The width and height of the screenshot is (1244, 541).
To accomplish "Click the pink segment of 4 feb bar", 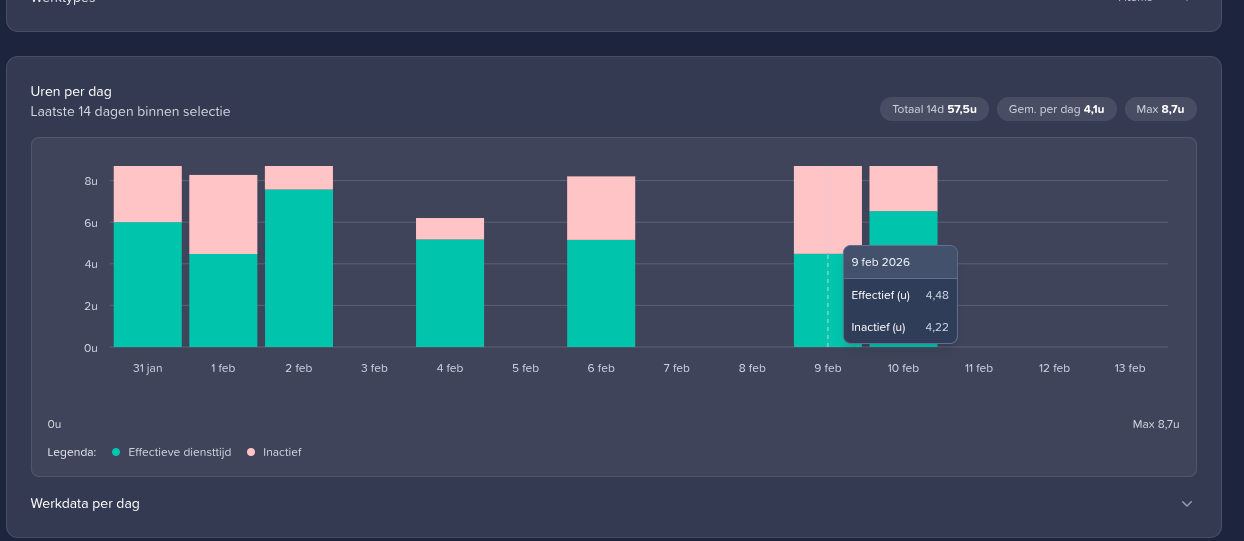I will (x=450, y=228).
